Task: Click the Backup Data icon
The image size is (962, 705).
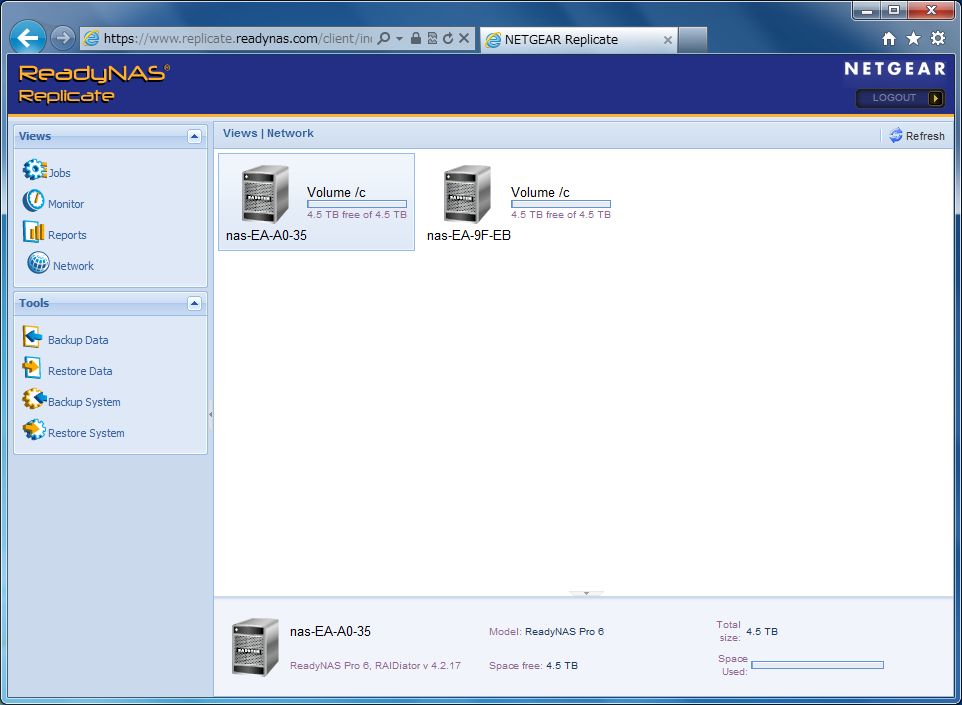Action: 33,338
